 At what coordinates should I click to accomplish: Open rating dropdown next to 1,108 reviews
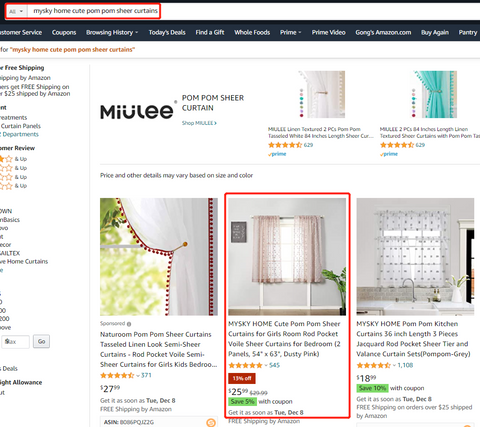pos(394,365)
